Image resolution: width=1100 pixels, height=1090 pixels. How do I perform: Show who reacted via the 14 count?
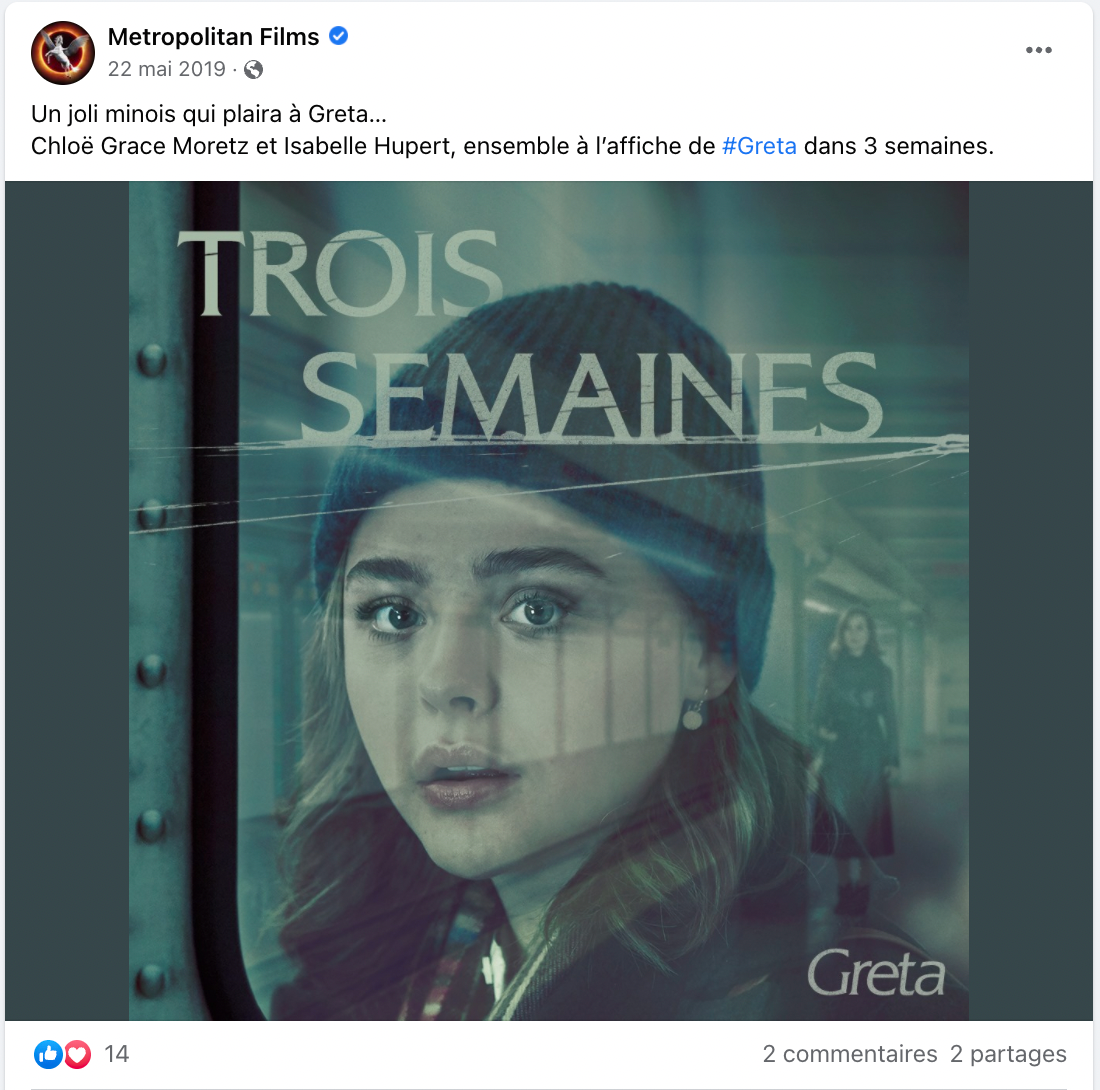[x=116, y=1054]
